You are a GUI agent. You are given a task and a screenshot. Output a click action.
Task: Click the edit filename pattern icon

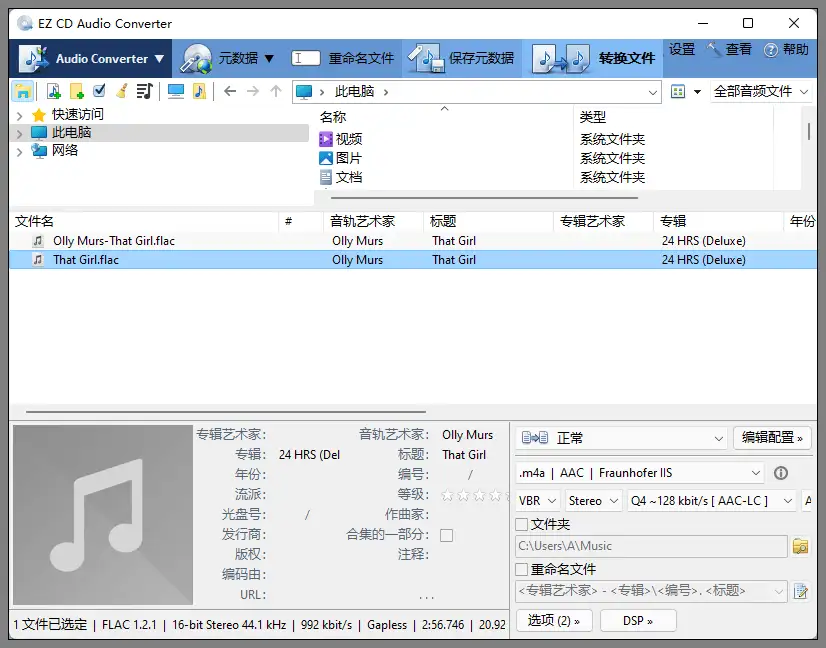pos(800,591)
